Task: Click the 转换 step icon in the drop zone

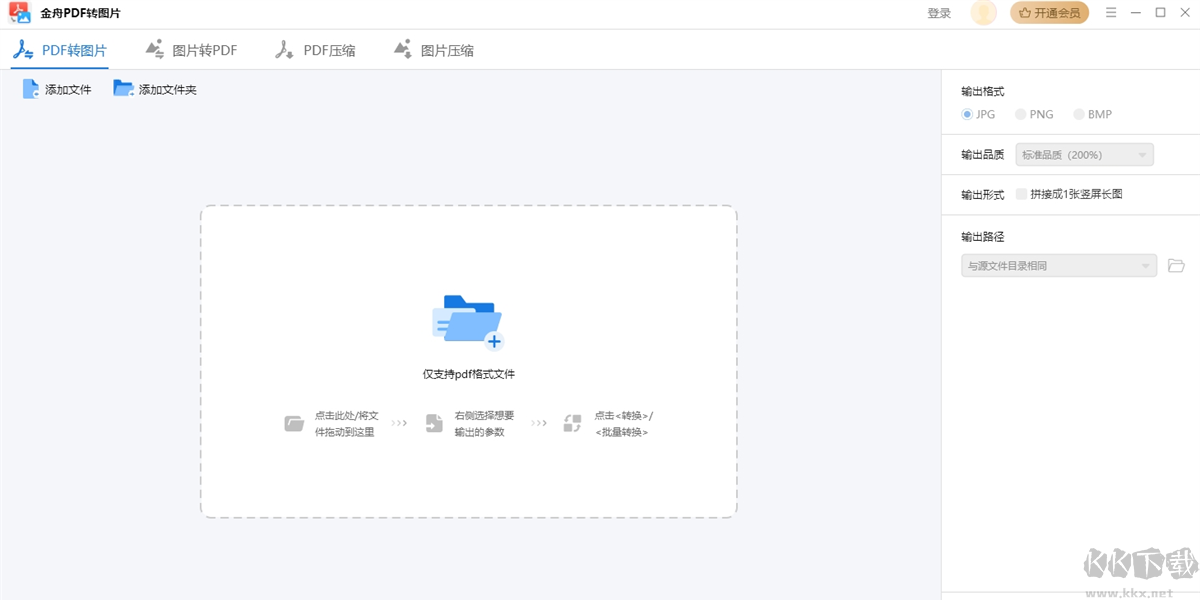Action: click(x=571, y=423)
